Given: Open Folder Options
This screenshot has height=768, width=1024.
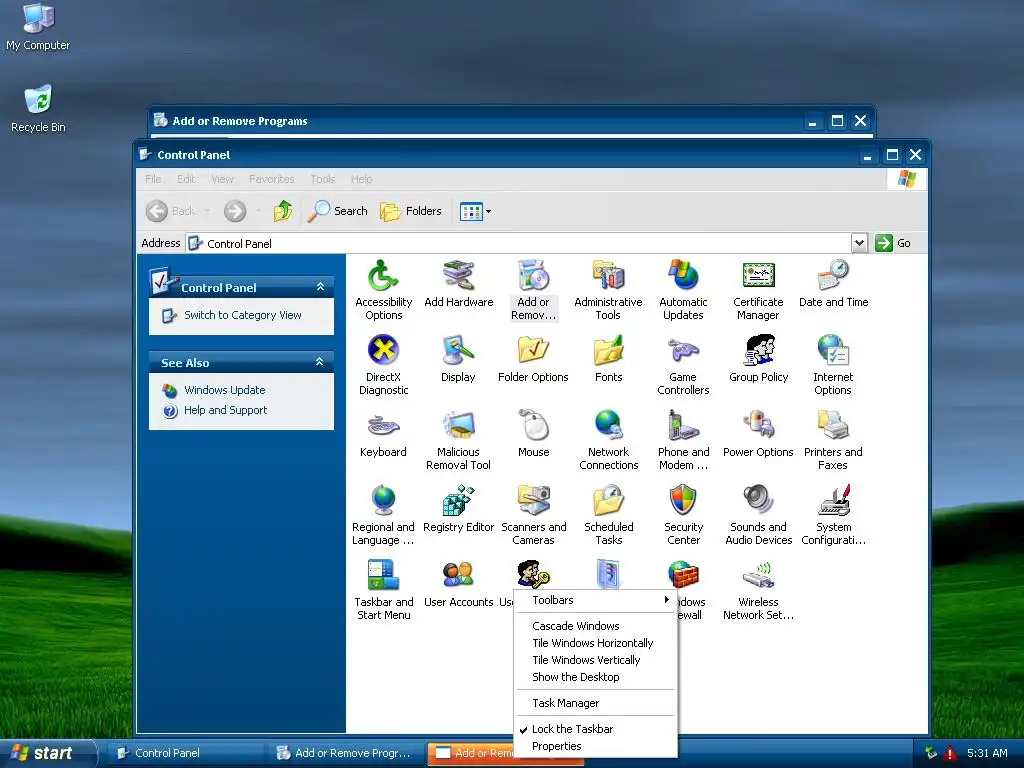Looking at the screenshot, I should coord(534,360).
